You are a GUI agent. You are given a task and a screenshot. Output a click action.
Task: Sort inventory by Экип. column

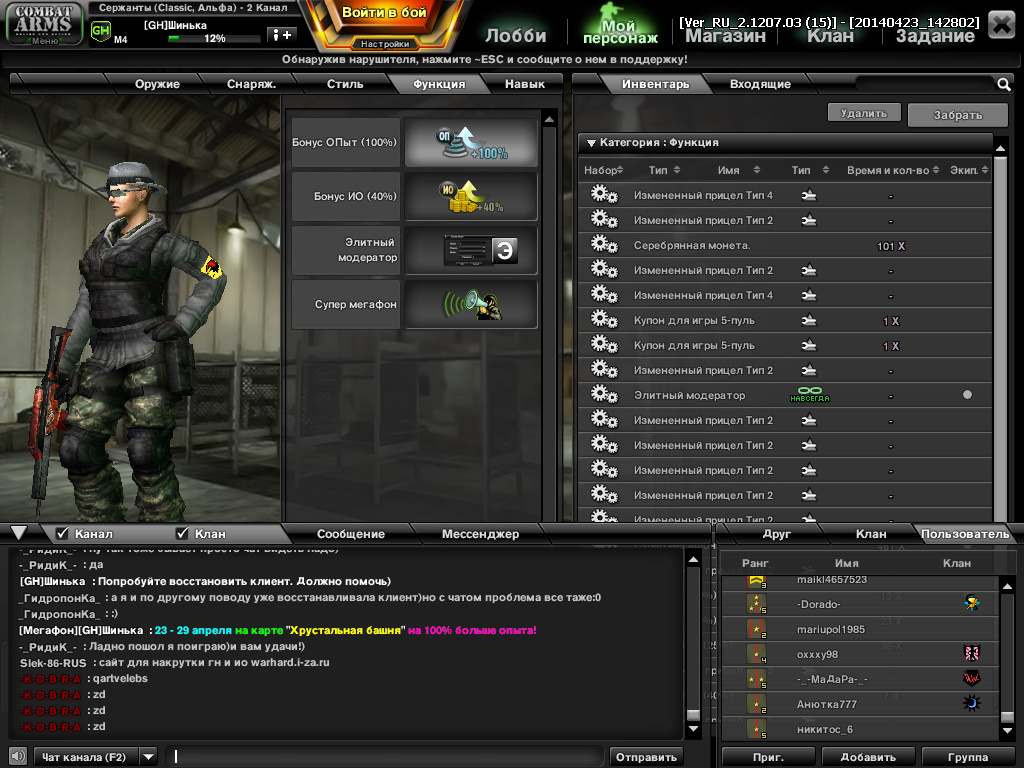969,170
